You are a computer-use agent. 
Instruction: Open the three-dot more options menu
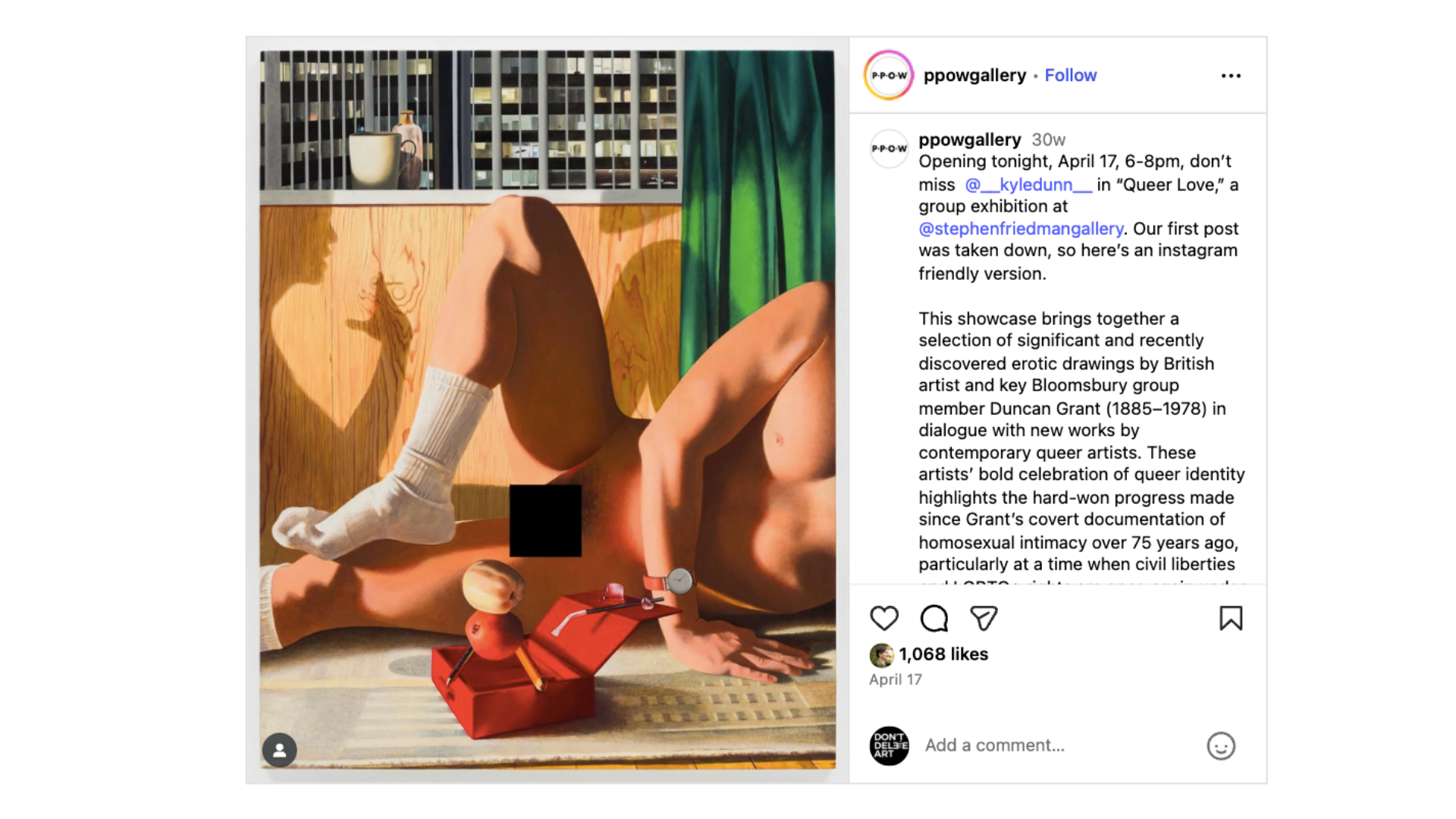(x=1231, y=76)
